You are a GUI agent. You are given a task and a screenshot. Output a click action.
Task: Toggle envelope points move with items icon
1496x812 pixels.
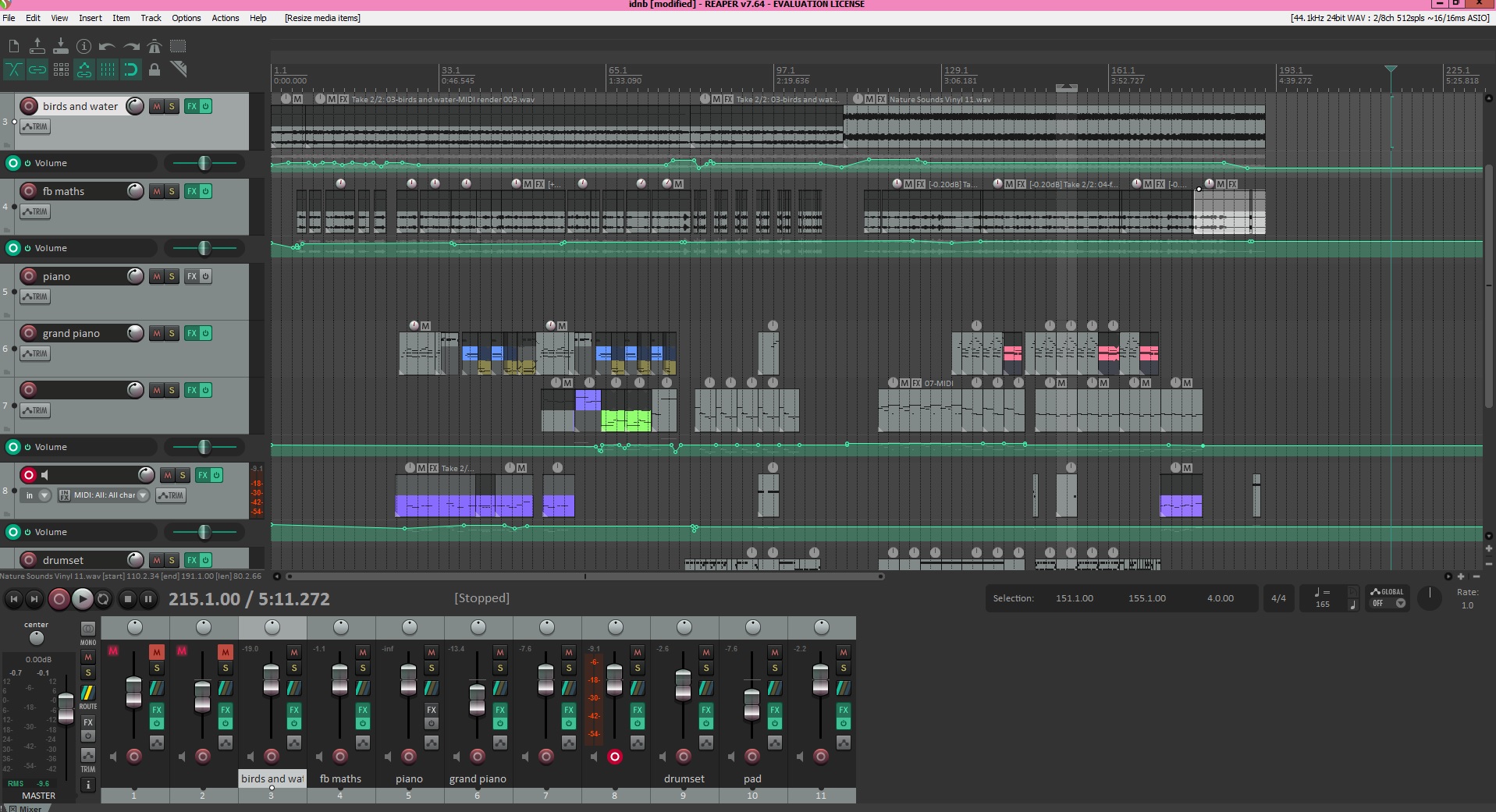[84, 69]
